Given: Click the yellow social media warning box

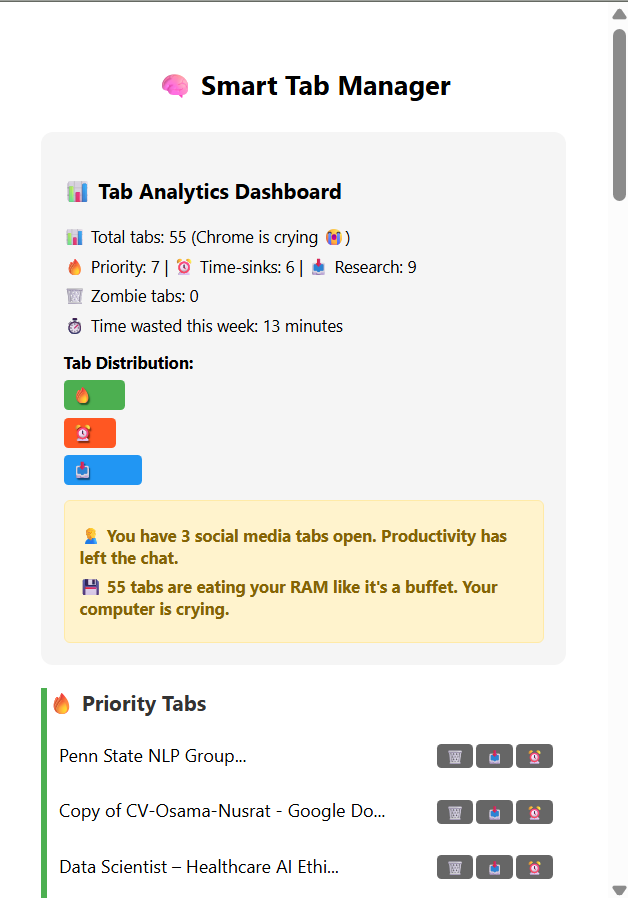Looking at the screenshot, I should (x=304, y=572).
